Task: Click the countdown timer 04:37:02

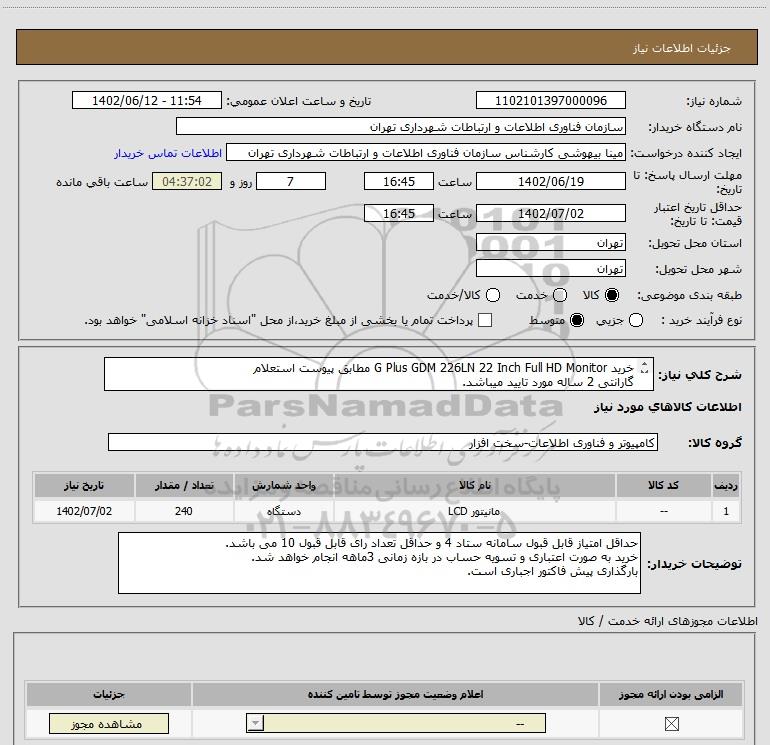Action: pos(187,181)
